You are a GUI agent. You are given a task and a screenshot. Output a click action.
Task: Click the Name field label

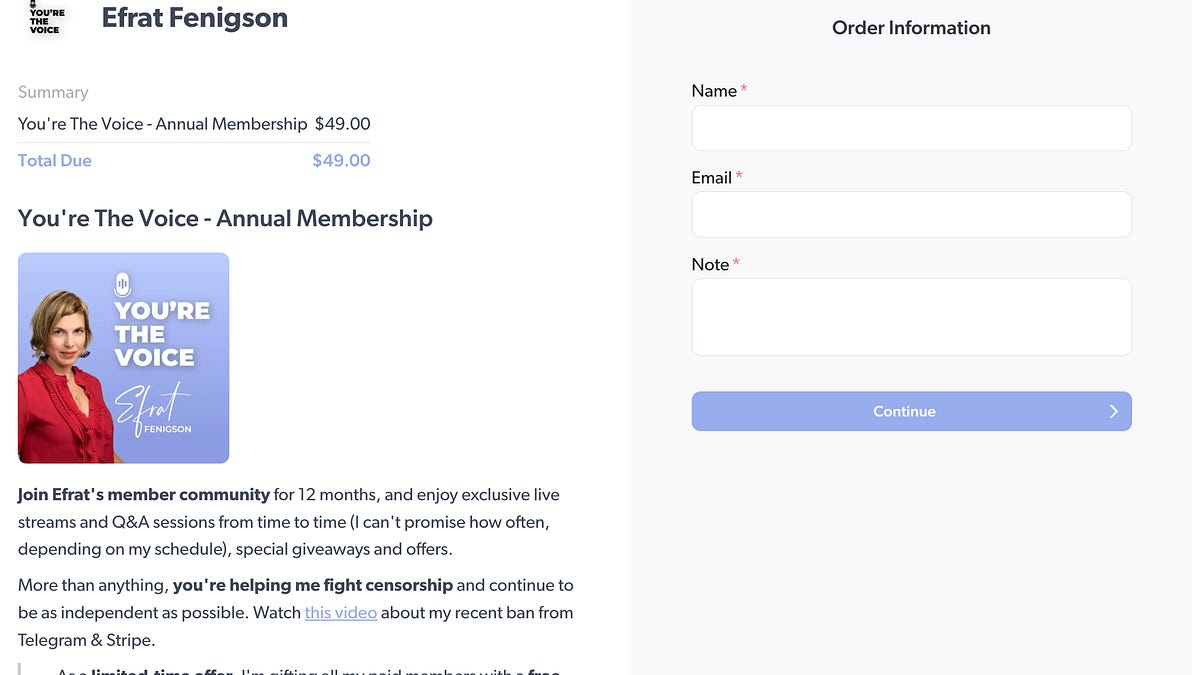(714, 91)
